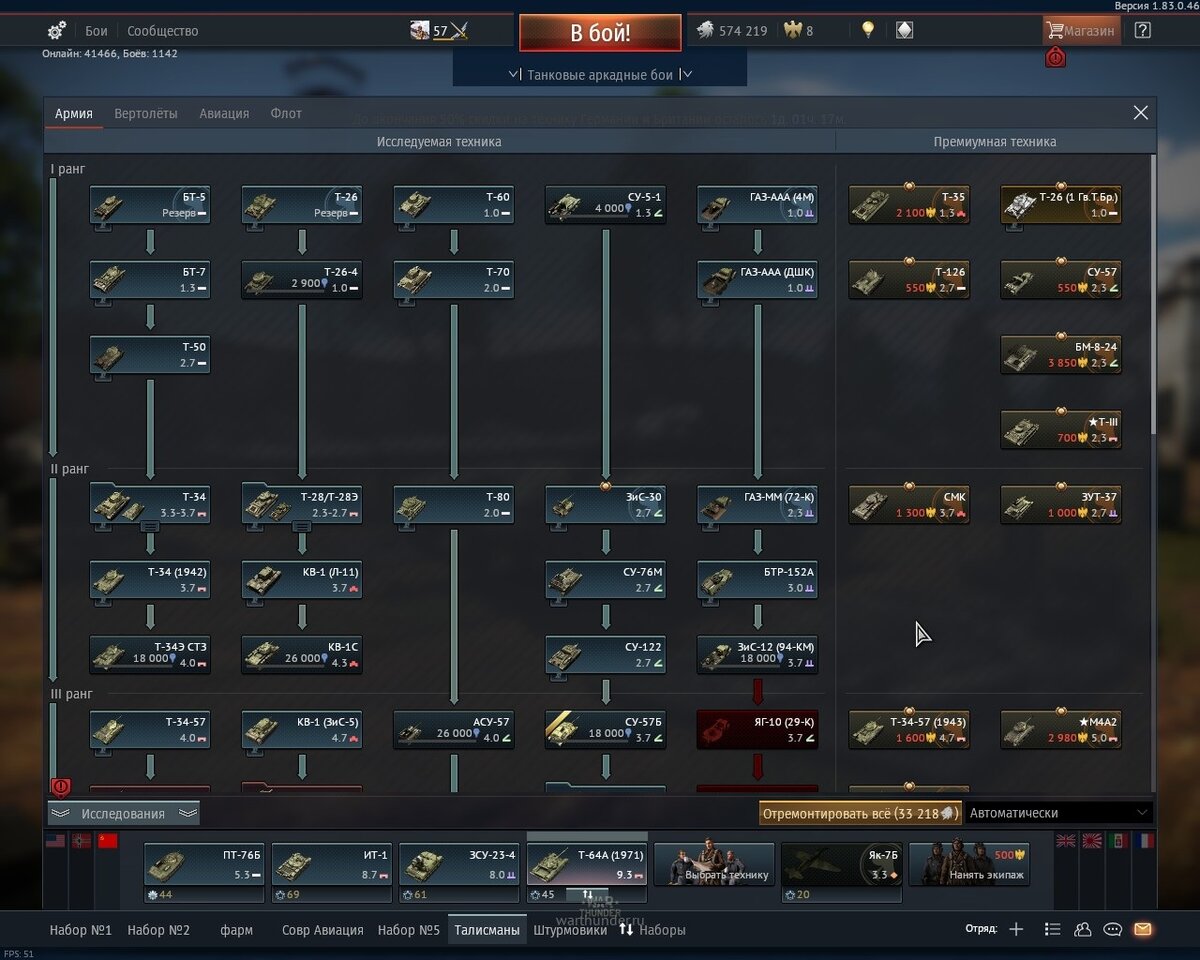The height and width of the screenshot is (960, 1200).
Task: Click Отремонтировать всё repair button
Action: tap(860, 813)
